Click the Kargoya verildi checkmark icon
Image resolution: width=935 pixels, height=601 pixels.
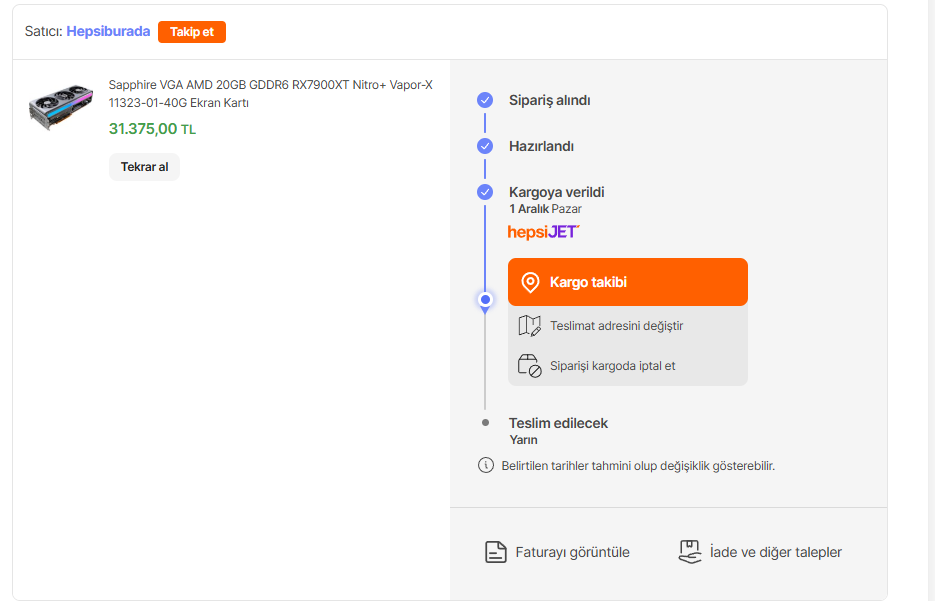[485, 192]
